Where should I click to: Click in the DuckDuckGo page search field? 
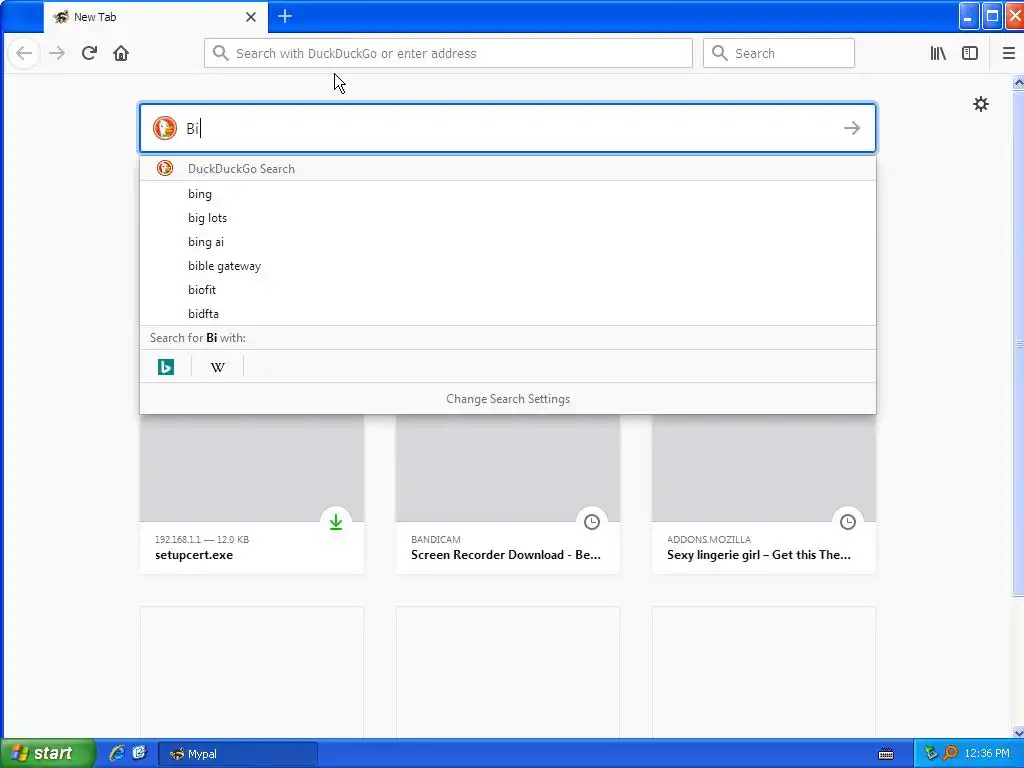(507, 128)
